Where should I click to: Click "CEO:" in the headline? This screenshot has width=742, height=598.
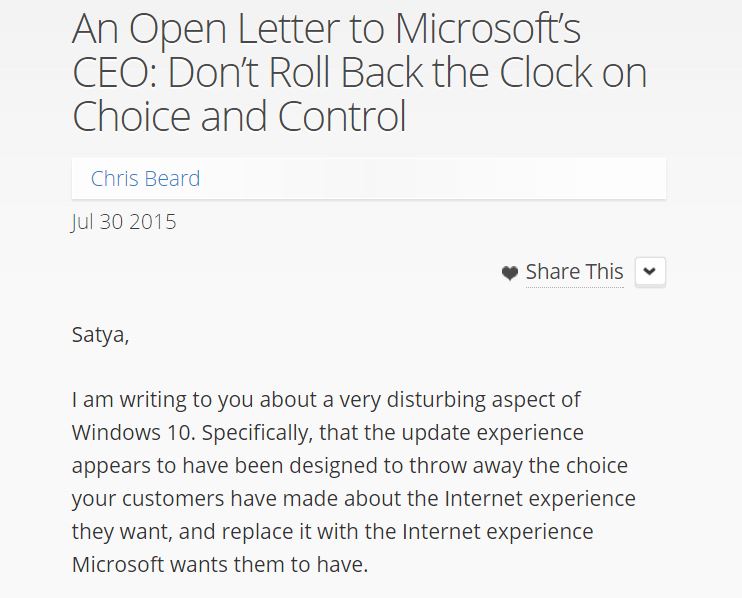click(115, 73)
